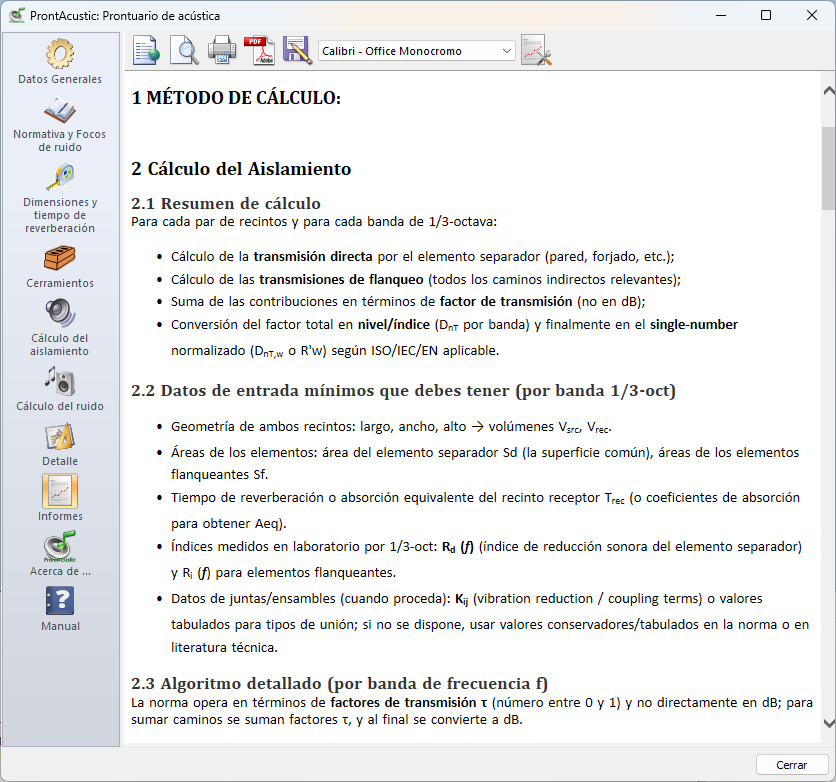Open the Datos Generales section
This screenshot has width=836, height=782.
point(60,61)
